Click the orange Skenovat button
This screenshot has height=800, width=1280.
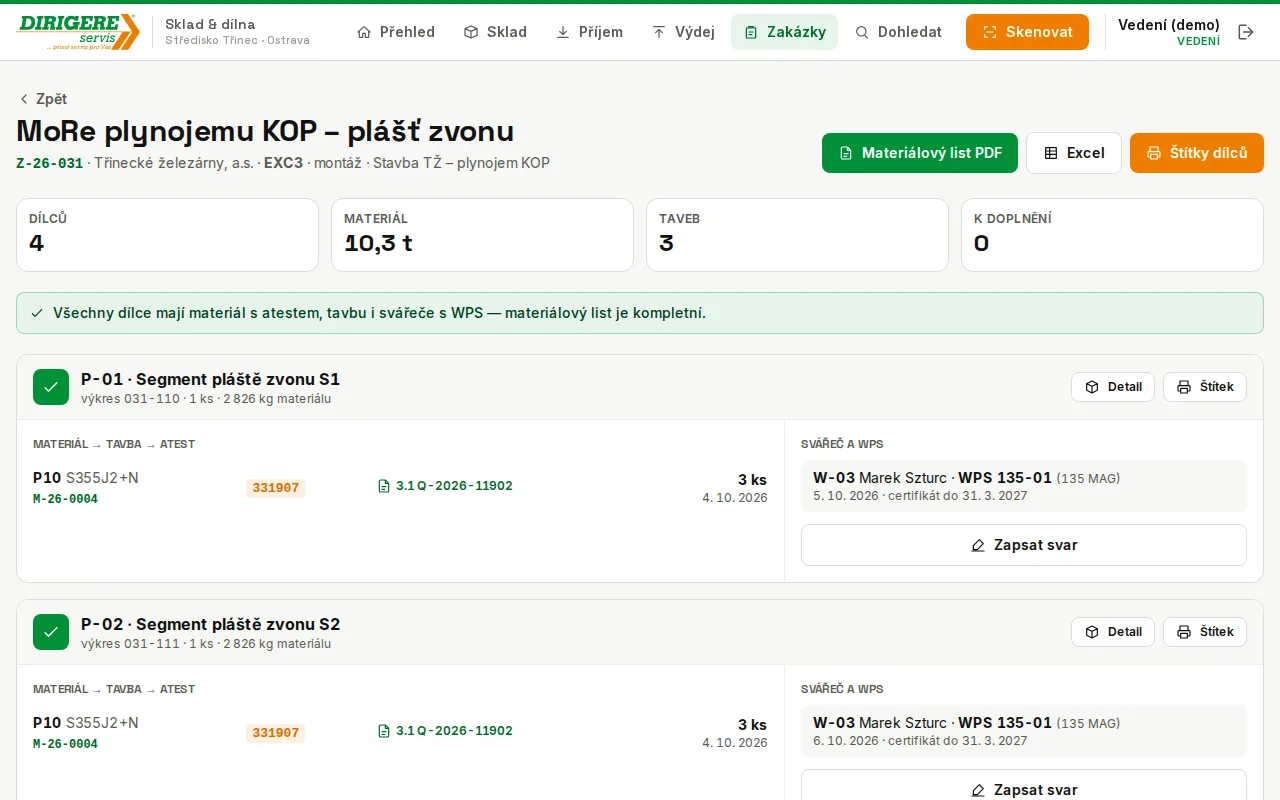(1027, 32)
